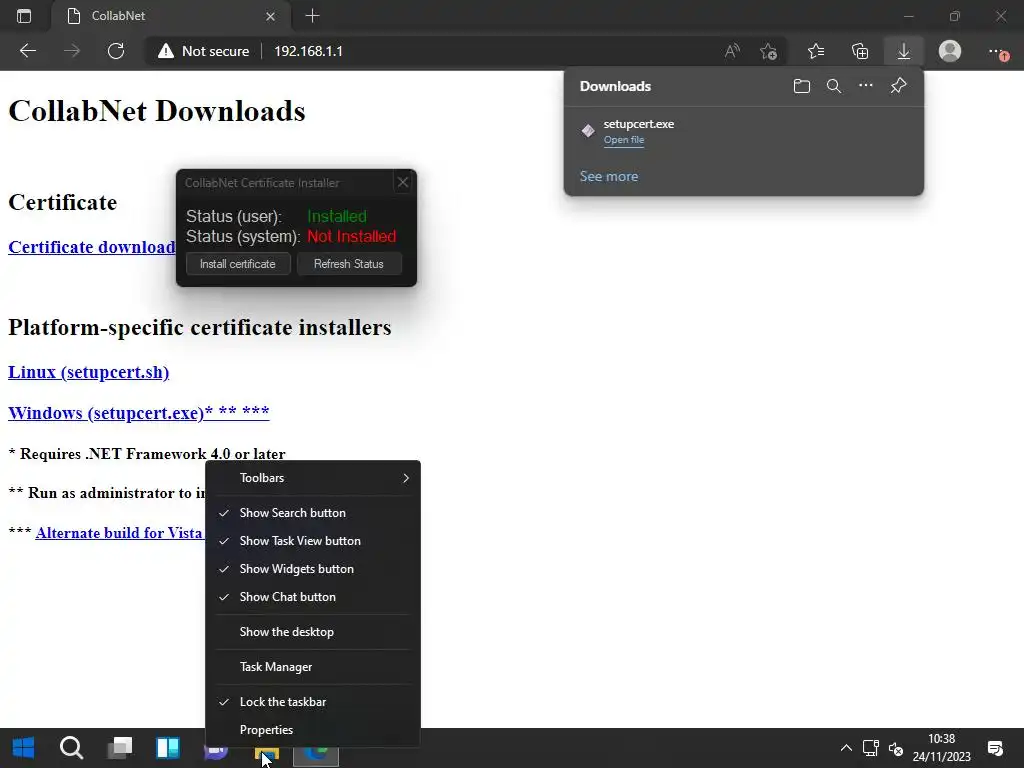Click the green Installed status text
The image size is (1024, 768).
click(337, 216)
